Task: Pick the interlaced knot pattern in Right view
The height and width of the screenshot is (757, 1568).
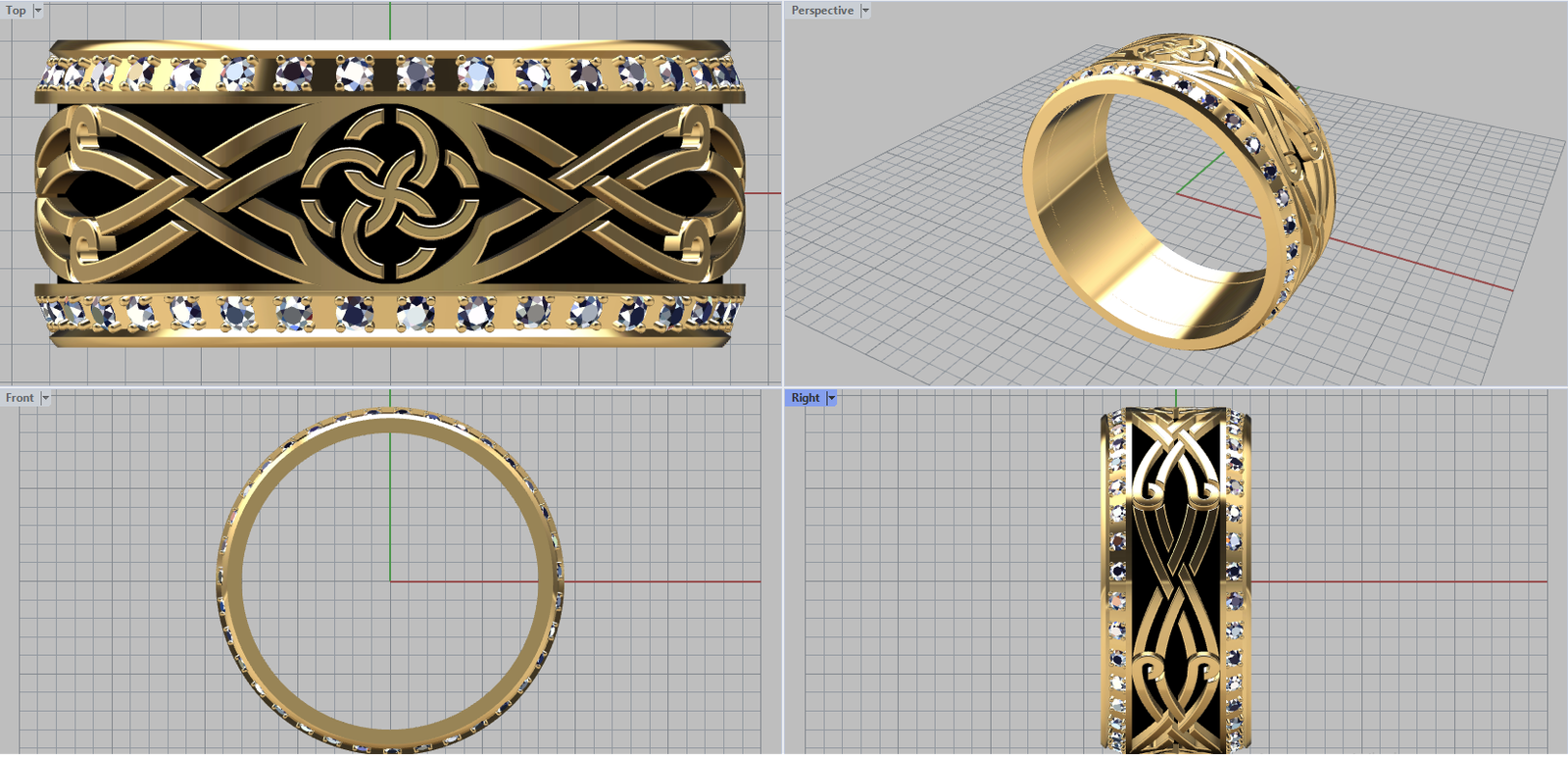Action: tap(1175, 579)
